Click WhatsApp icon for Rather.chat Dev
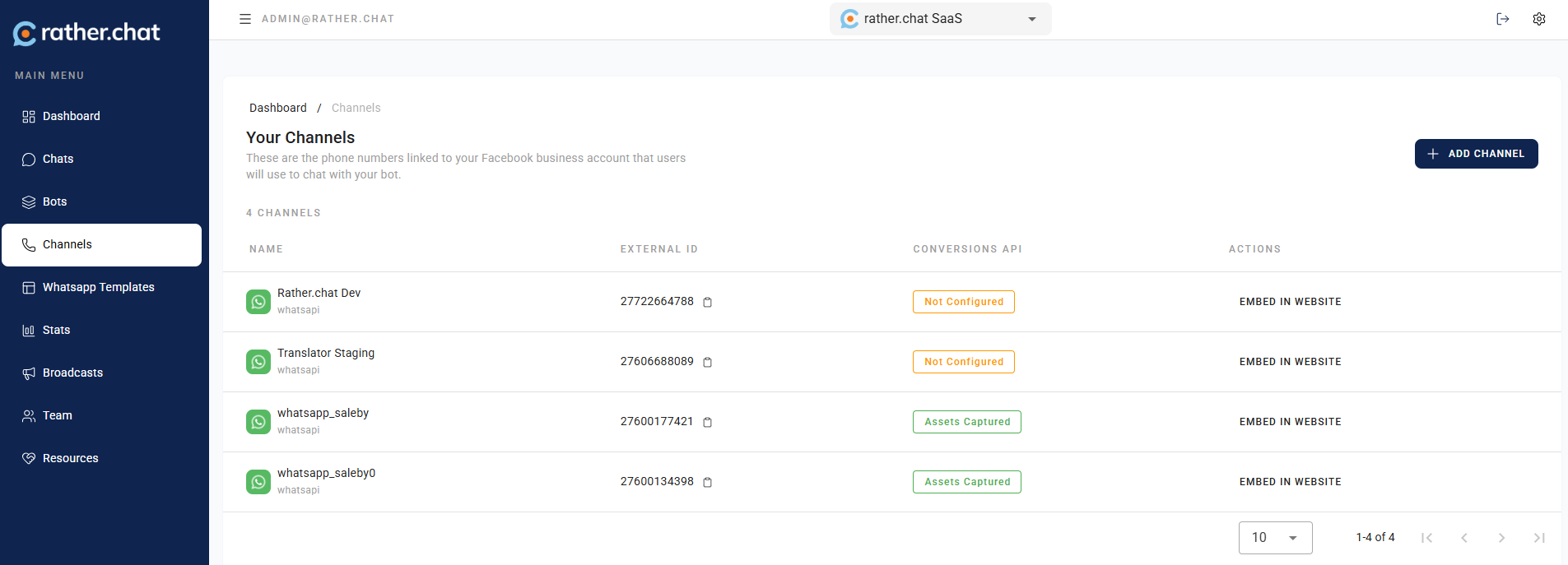1568x565 pixels. 258,302
